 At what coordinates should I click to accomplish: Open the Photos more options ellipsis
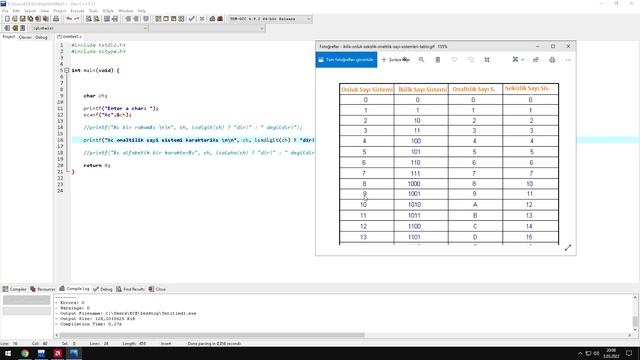click(568, 60)
